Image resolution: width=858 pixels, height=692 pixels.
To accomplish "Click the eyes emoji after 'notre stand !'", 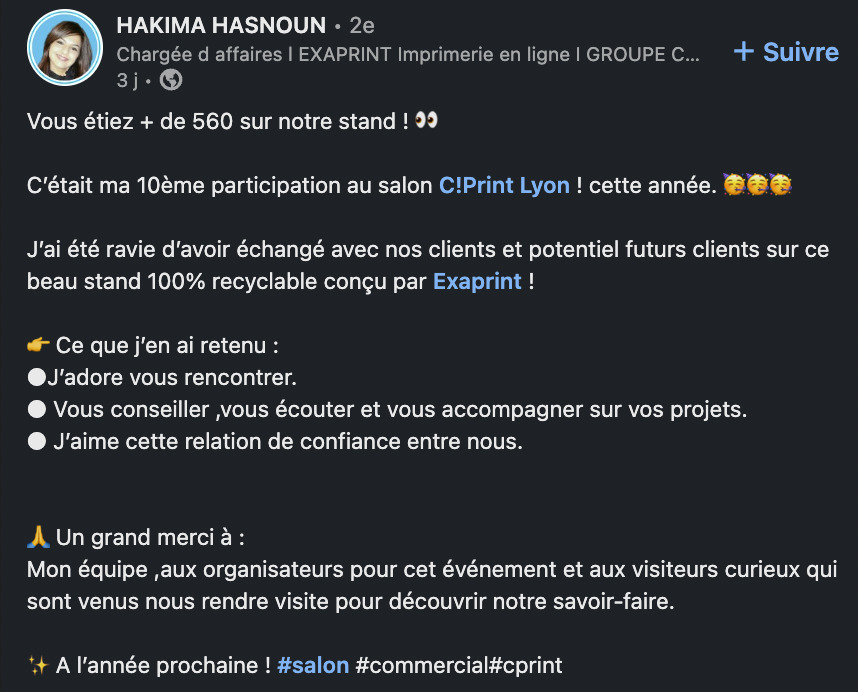I will [x=426, y=120].
